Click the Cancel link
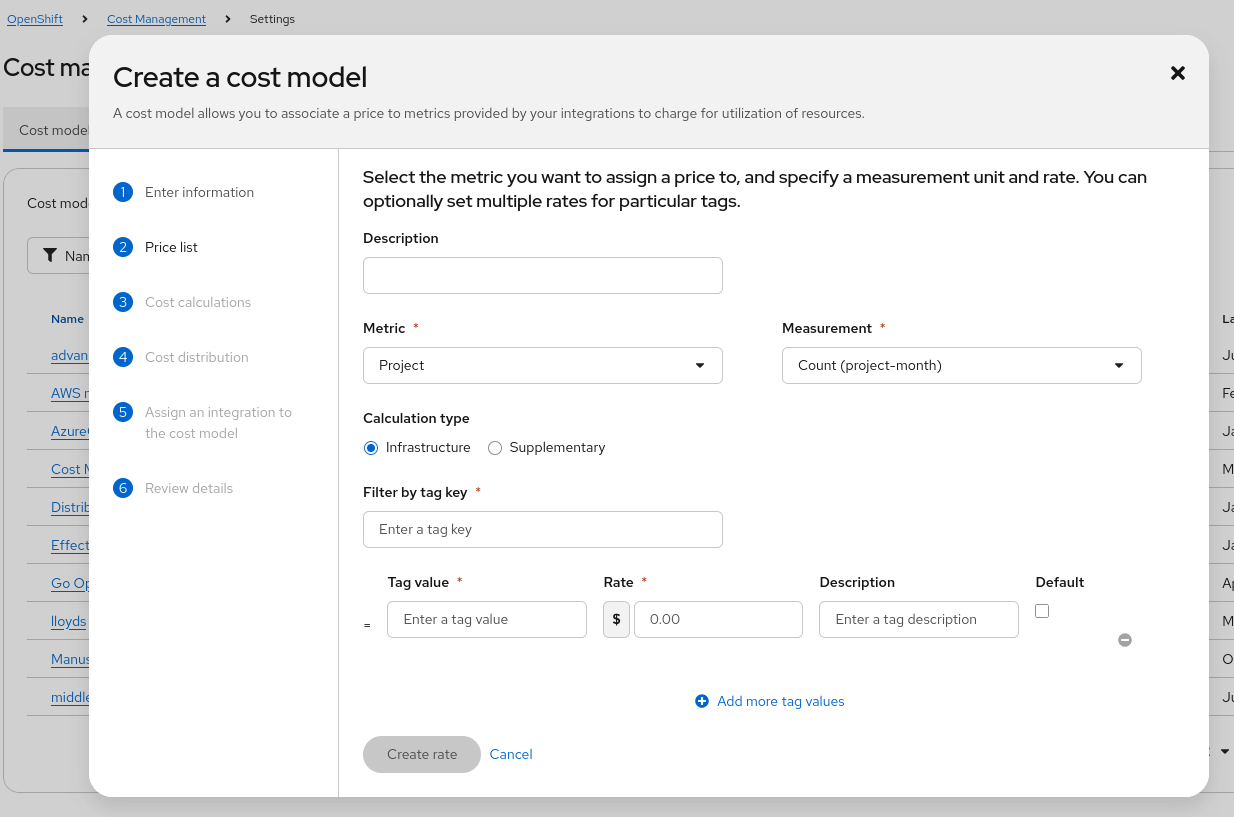Screen dimensions: 1234x817 click(x=511, y=755)
